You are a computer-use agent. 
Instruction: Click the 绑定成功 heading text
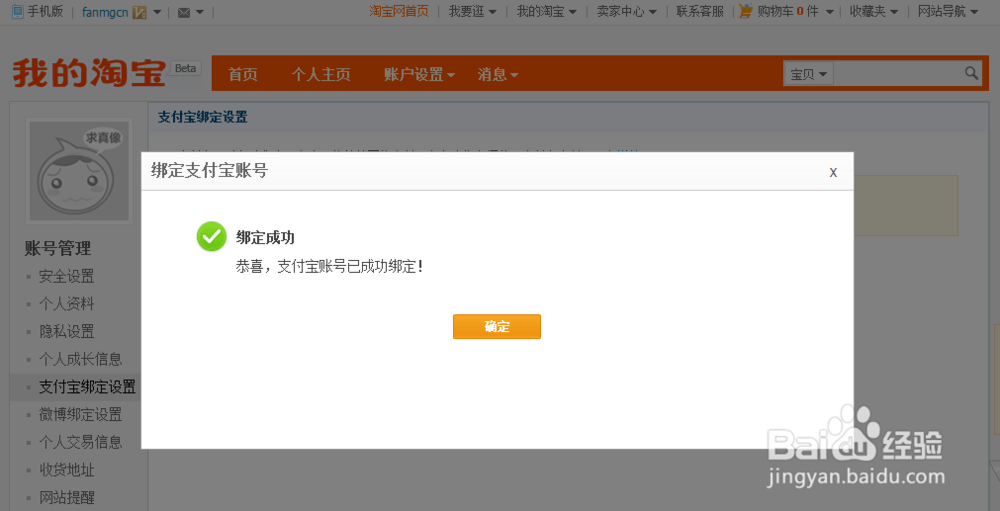[x=265, y=237]
